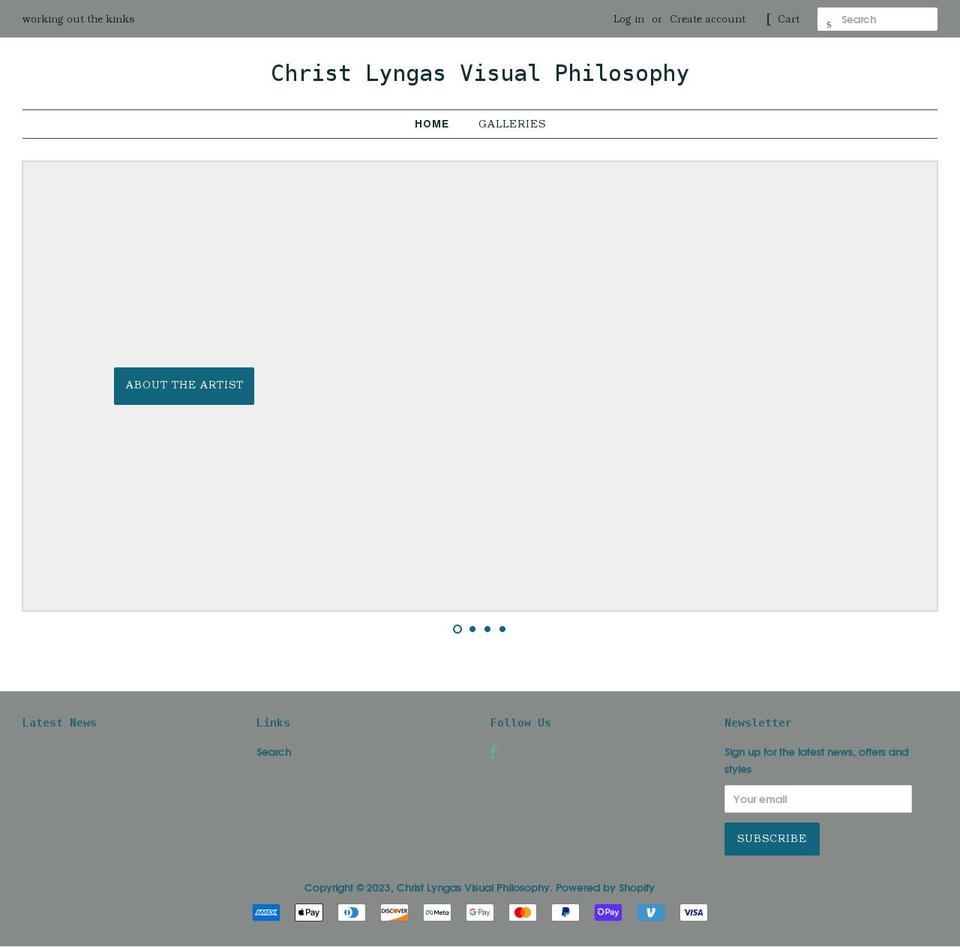Image resolution: width=960 pixels, height=947 pixels.
Task: Open the Log in link
Action: coord(628,20)
